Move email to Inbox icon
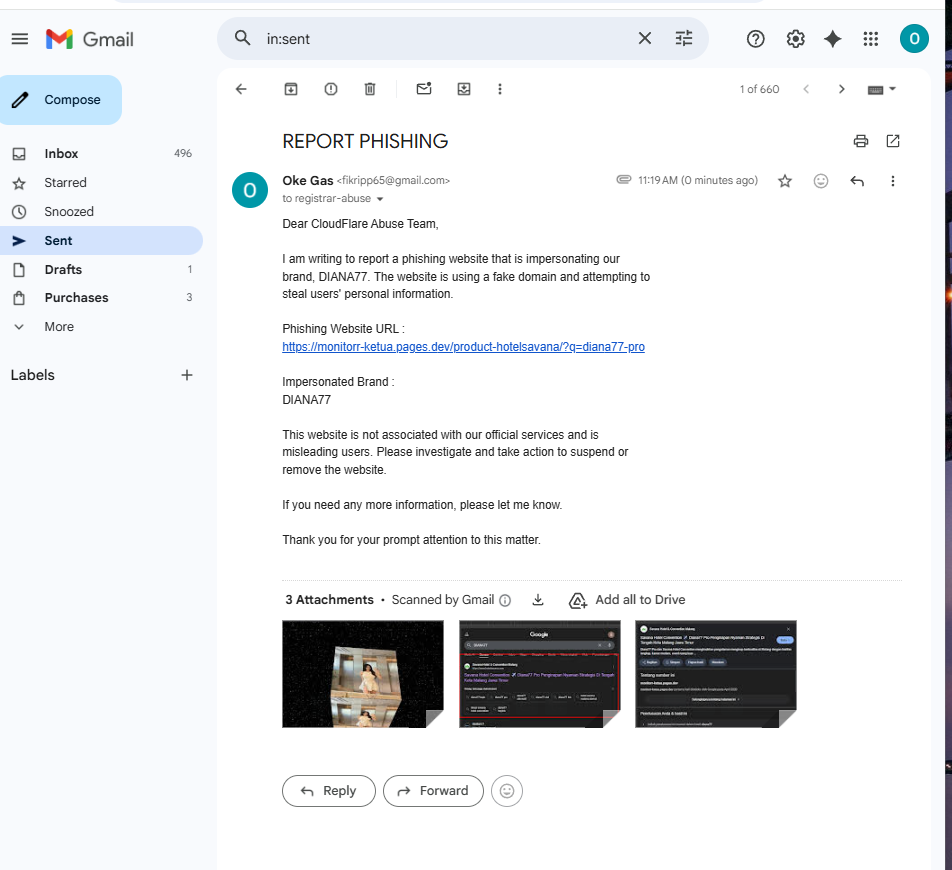Screen dimensions: 952x870 tap(464, 89)
